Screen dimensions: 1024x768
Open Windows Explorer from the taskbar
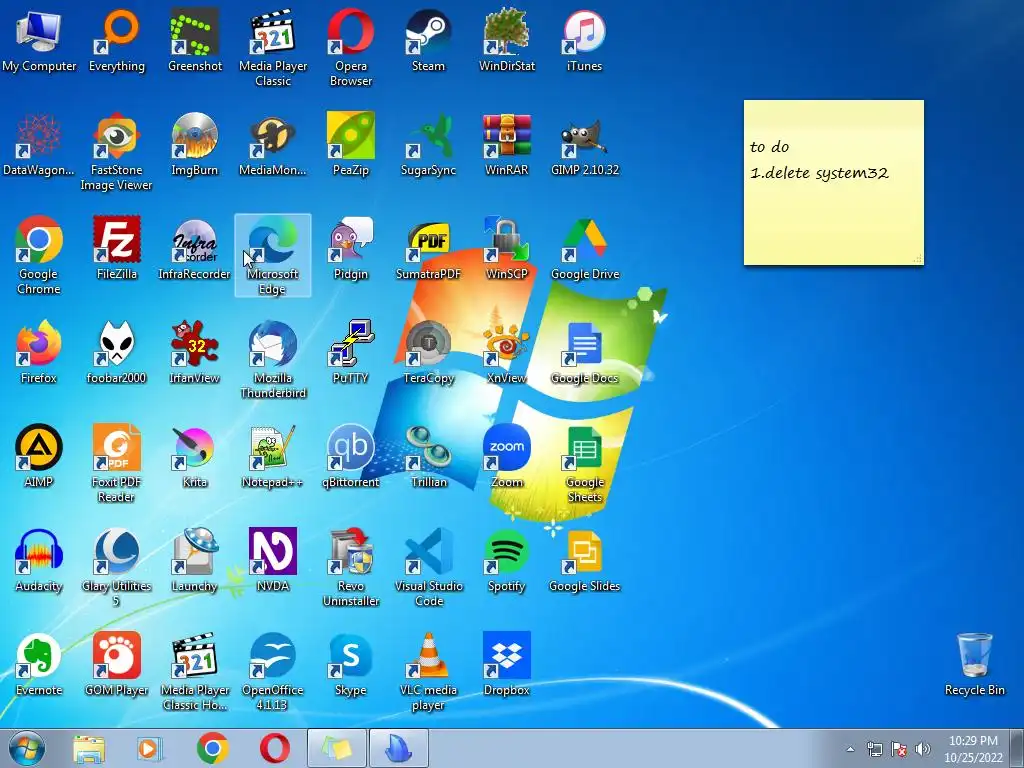89,749
